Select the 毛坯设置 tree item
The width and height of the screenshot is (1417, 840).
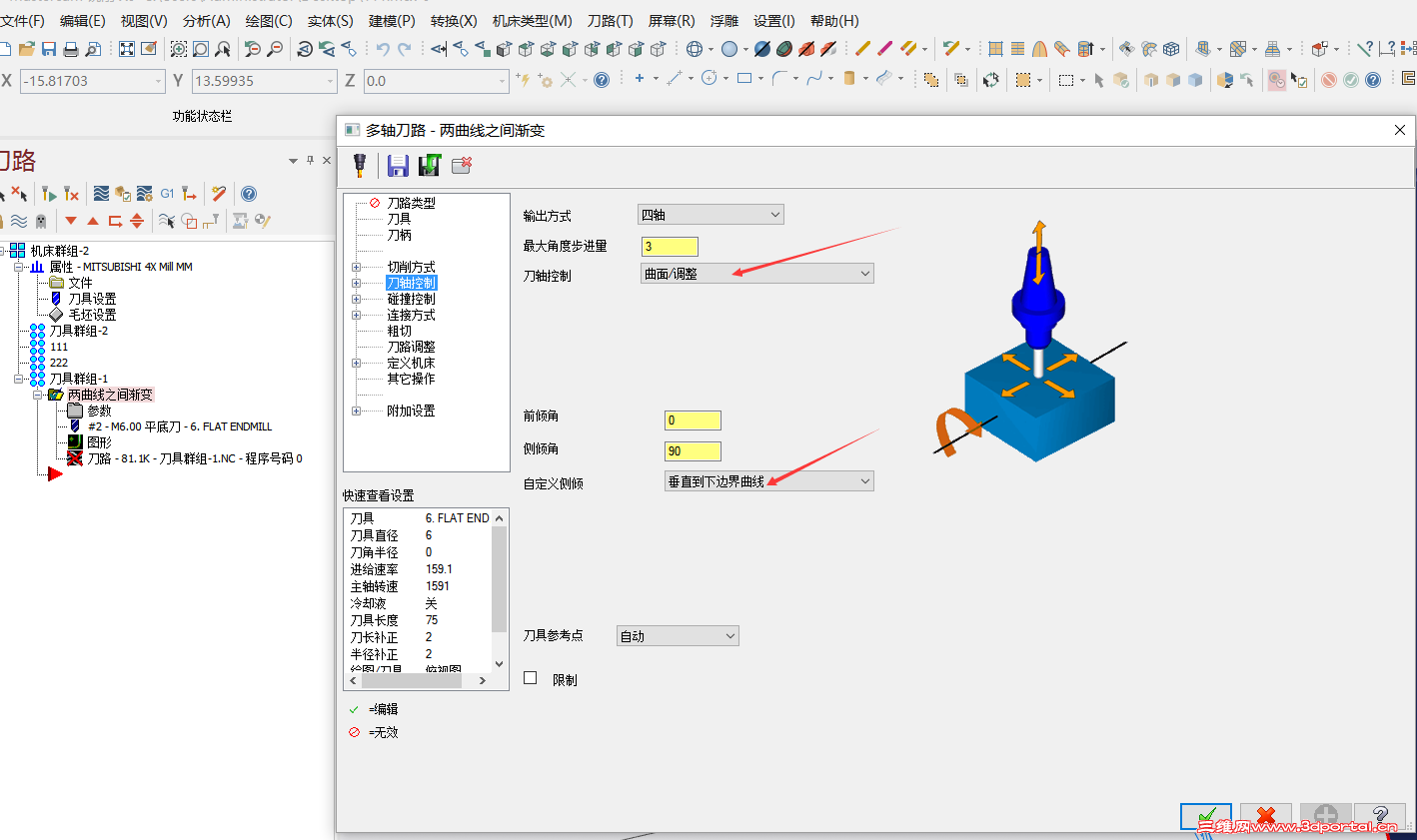point(92,315)
